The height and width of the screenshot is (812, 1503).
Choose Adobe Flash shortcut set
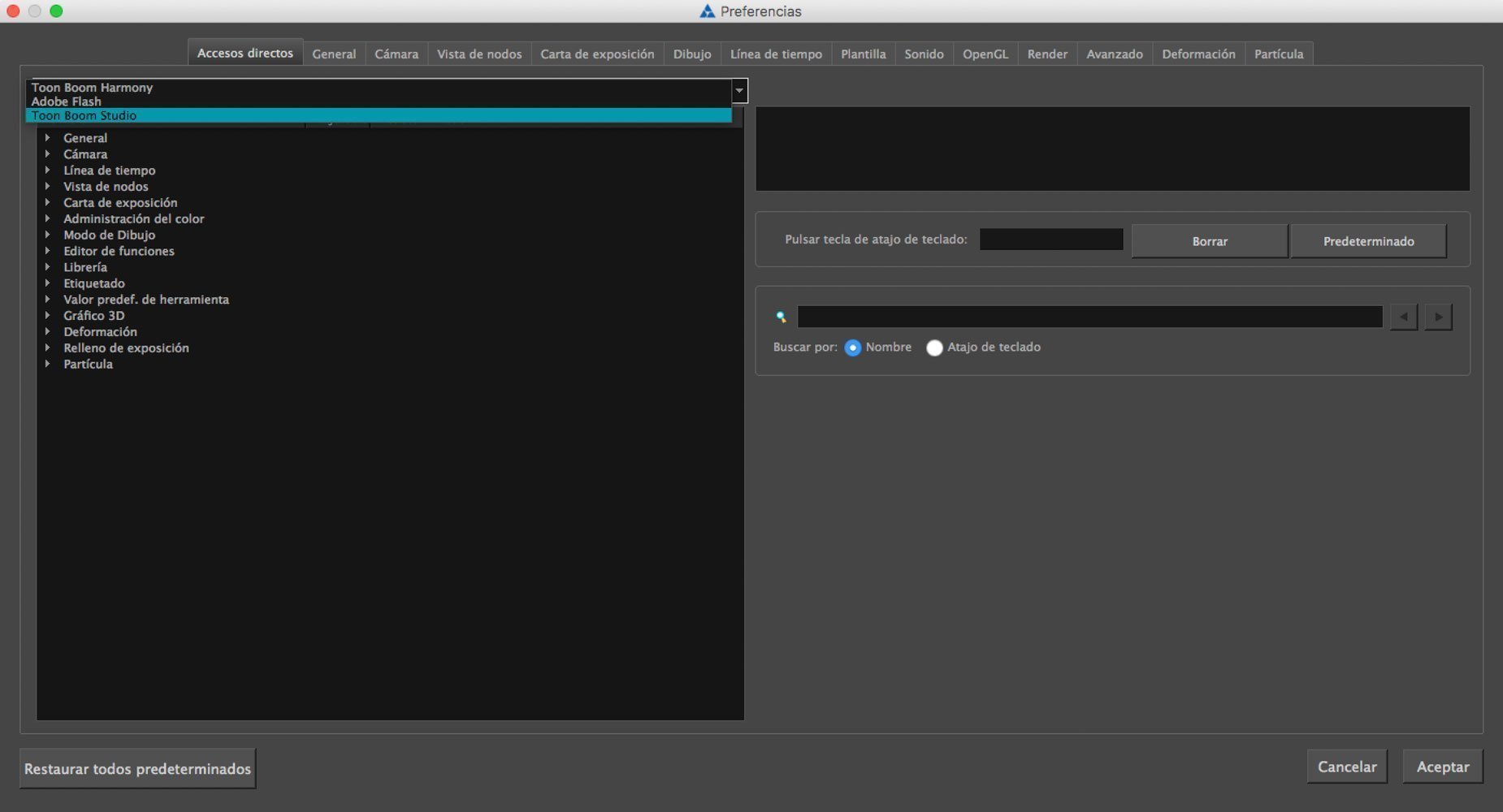pyautogui.click(x=379, y=101)
